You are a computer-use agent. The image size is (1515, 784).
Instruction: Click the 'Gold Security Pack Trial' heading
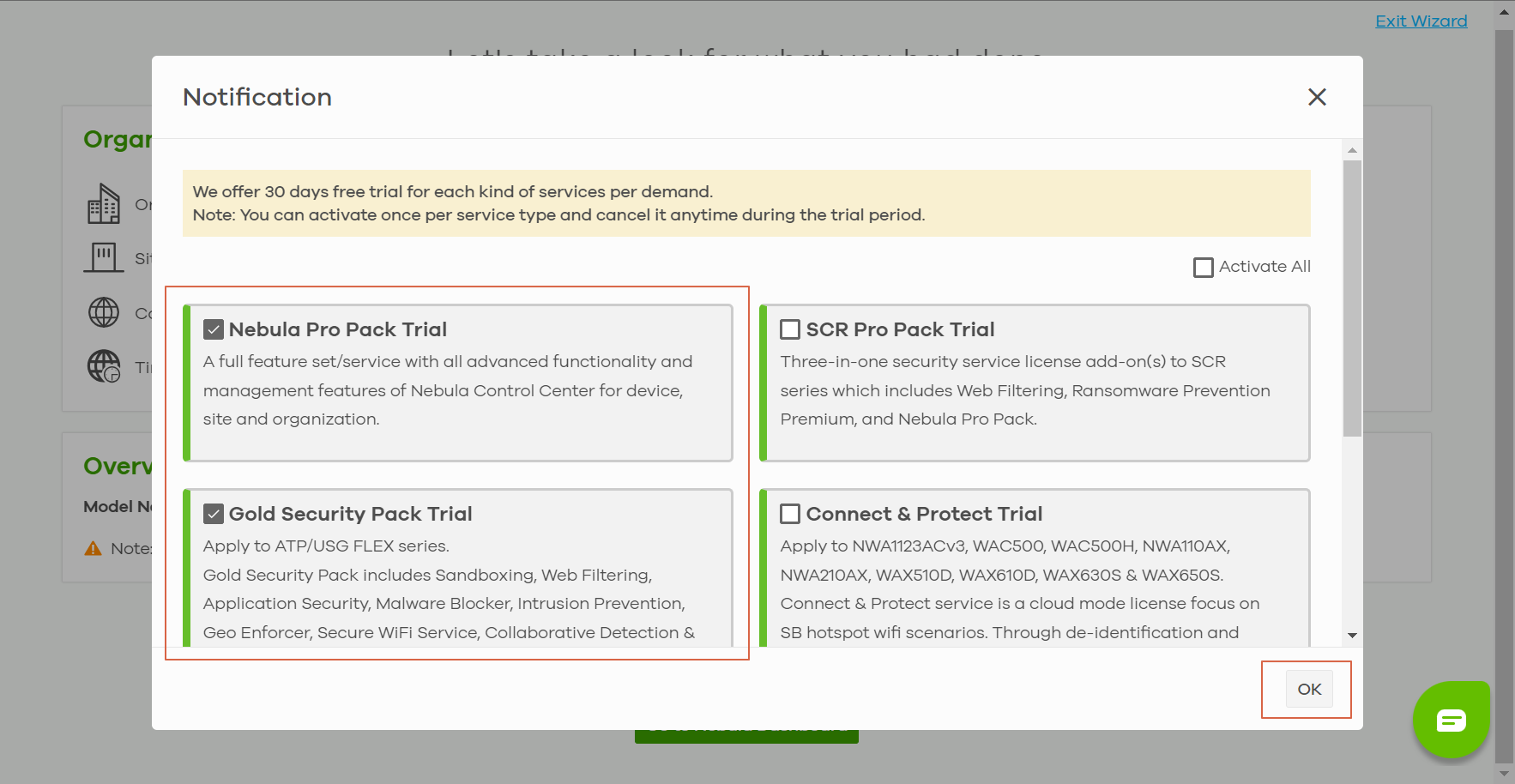pos(350,514)
